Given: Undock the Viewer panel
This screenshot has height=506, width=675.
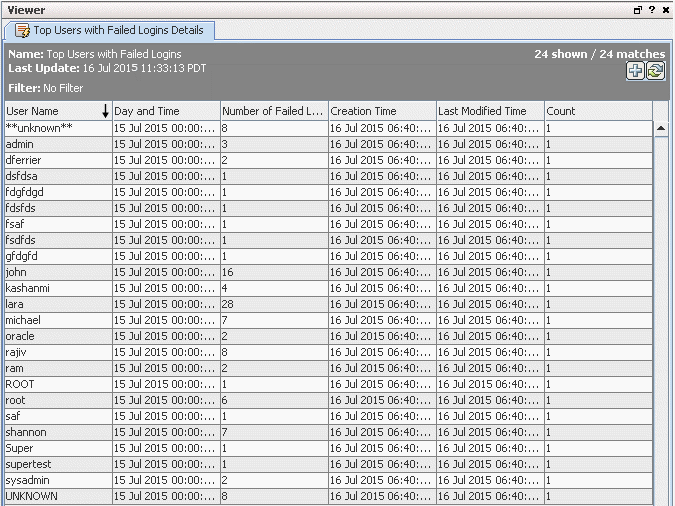Looking at the screenshot, I should (x=637, y=9).
